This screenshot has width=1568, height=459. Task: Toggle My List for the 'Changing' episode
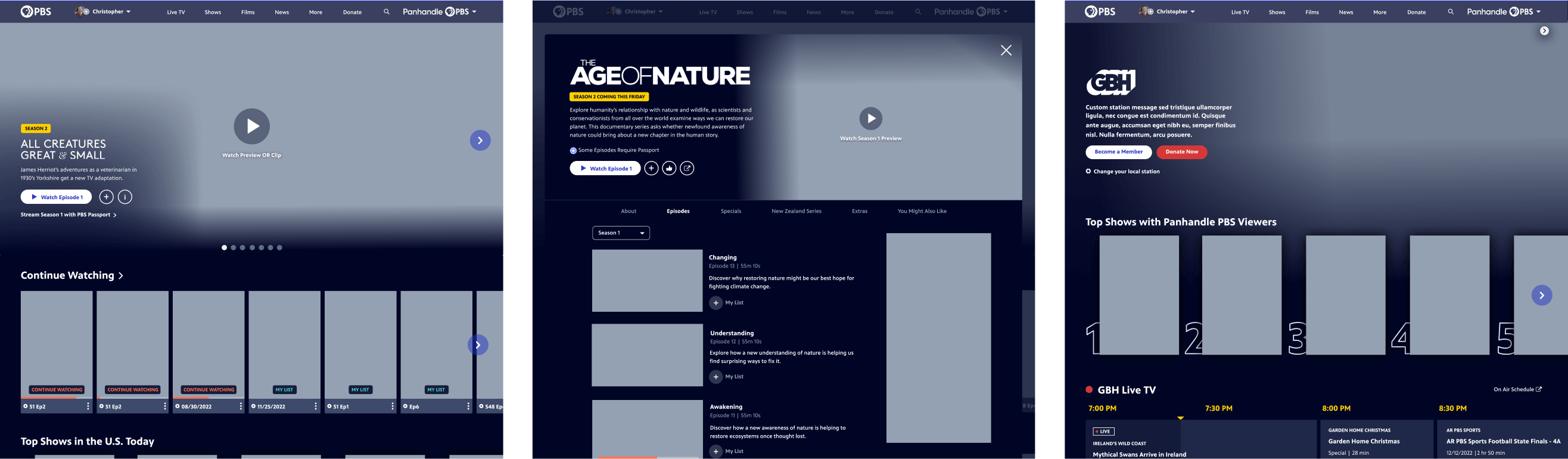pos(716,303)
